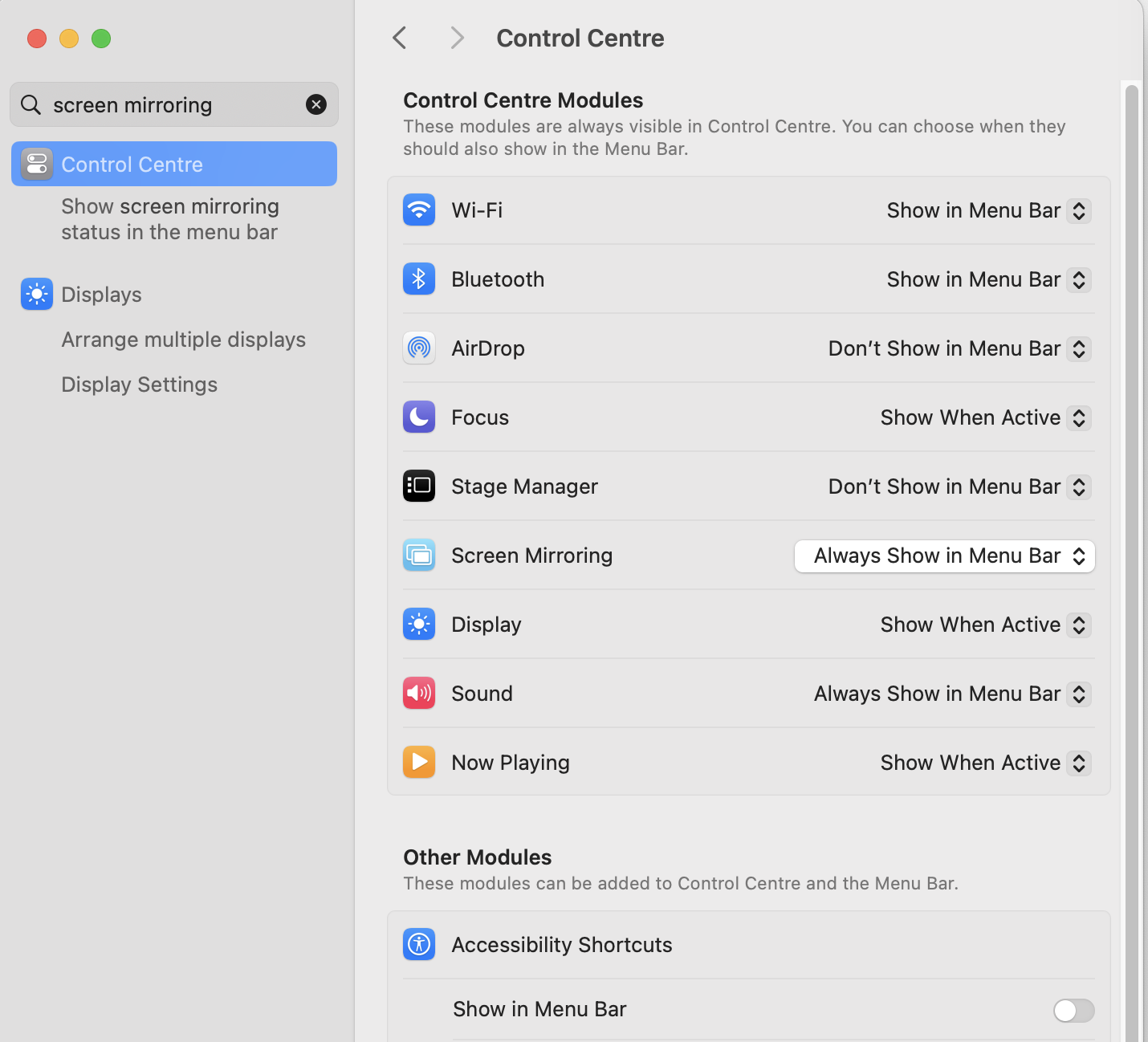The image size is (1148, 1042).
Task: Click the Sound speaker icon
Action: [x=419, y=694]
